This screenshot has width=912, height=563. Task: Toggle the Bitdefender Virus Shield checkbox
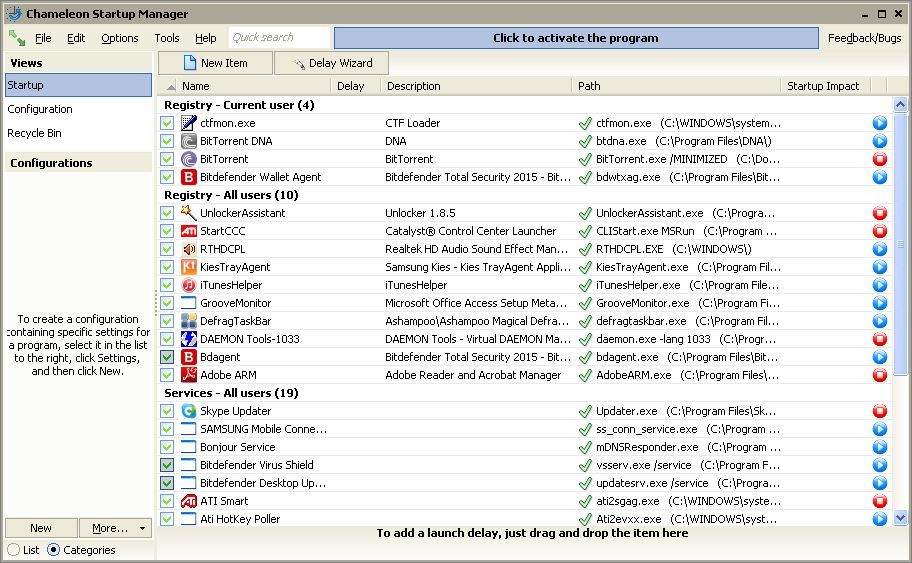pos(167,465)
